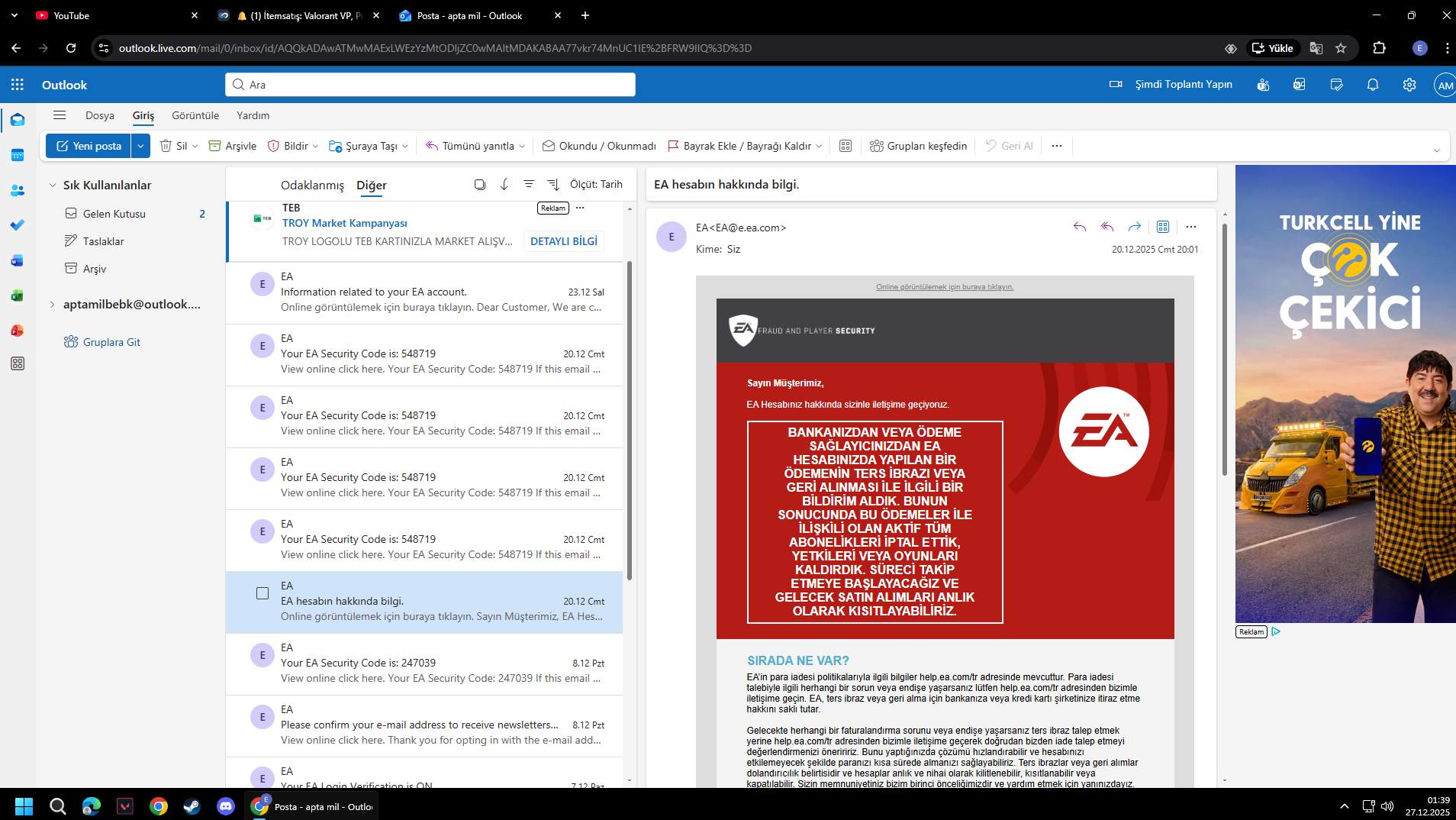The height and width of the screenshot is (820, 1456).
Task: Go to groups via Gruplara Git
Action: 102,342
